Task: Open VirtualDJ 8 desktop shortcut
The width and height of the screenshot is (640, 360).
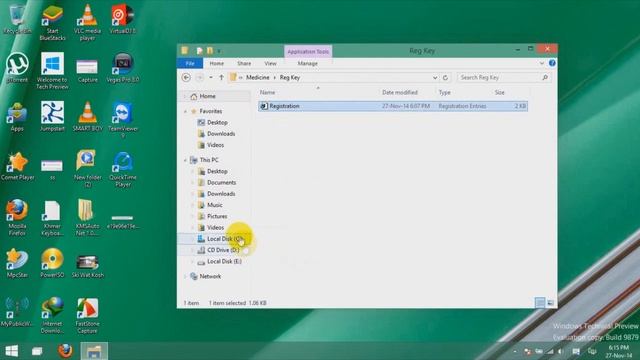Action: 122,19
